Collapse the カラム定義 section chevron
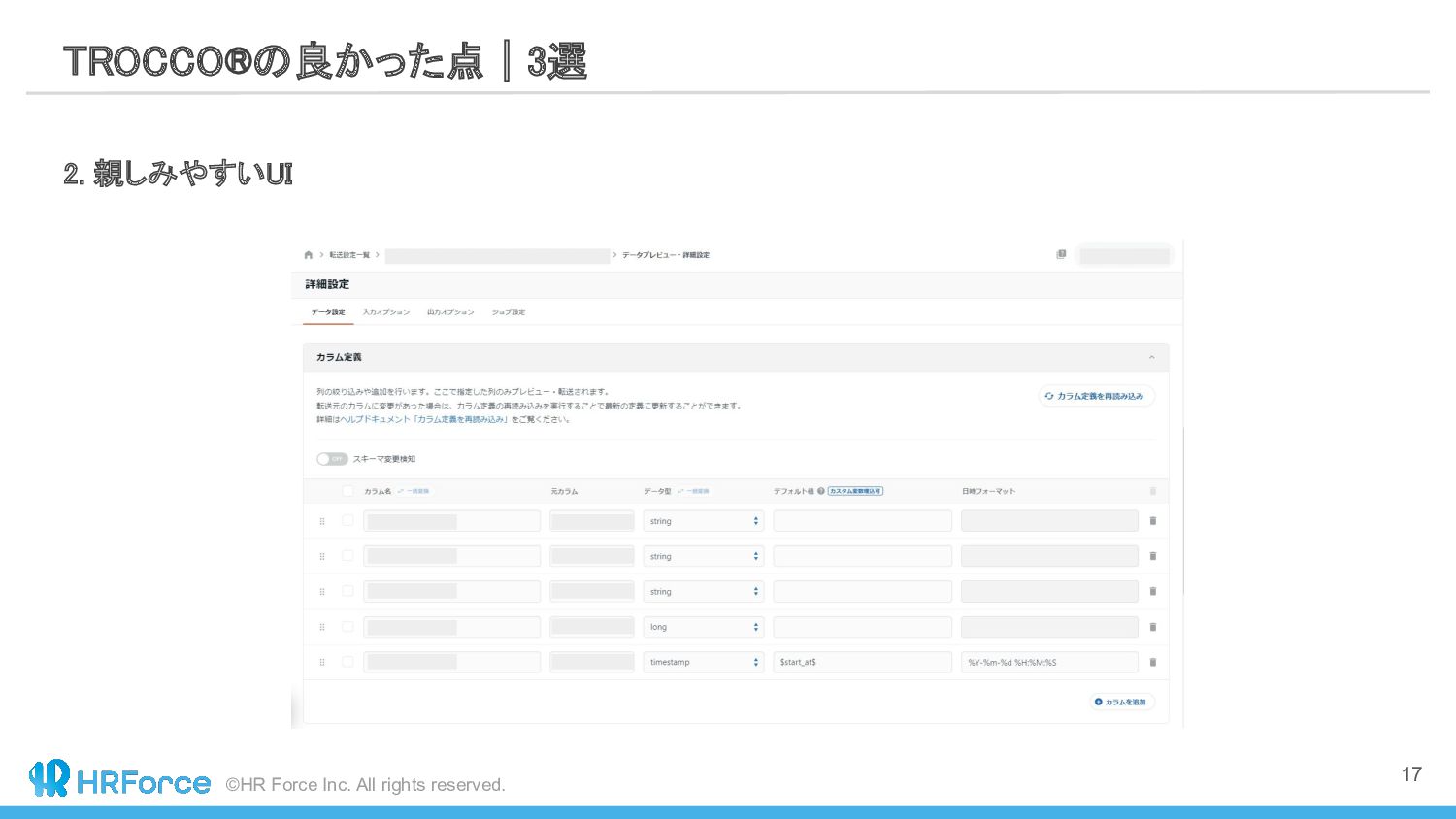The height and width of the screenshot is (819, 1456). [x=1152, y=357]
